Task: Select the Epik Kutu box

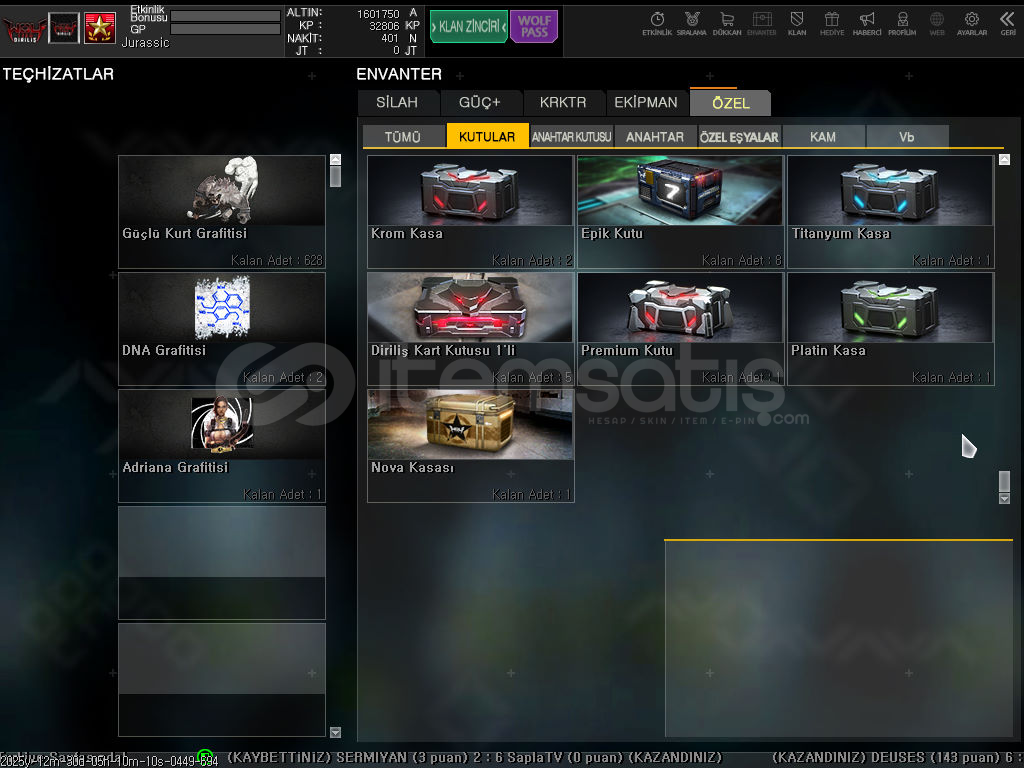Action: (x=680, y=212)
